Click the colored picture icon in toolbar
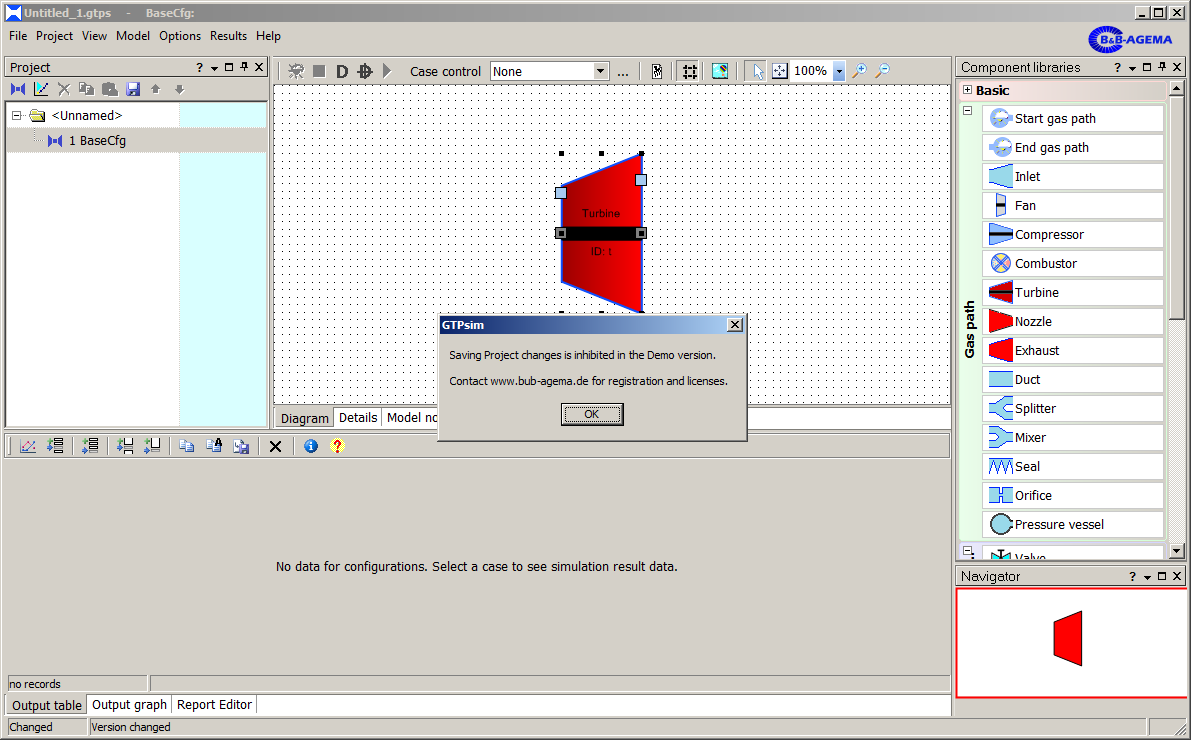The image size is (1191, 740). coord(720,71)
